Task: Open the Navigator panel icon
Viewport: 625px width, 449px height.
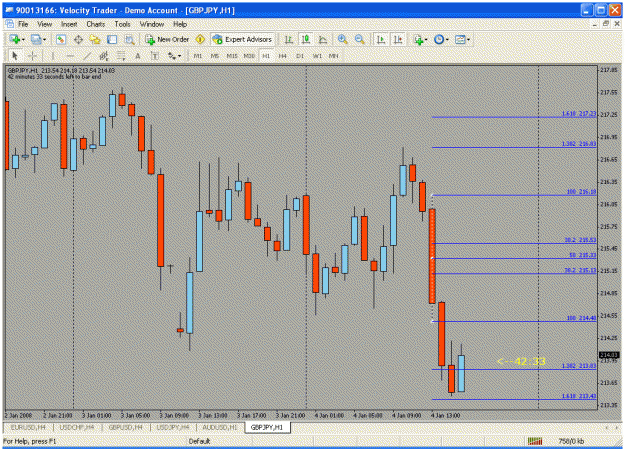Action: [x=95, y=39]
